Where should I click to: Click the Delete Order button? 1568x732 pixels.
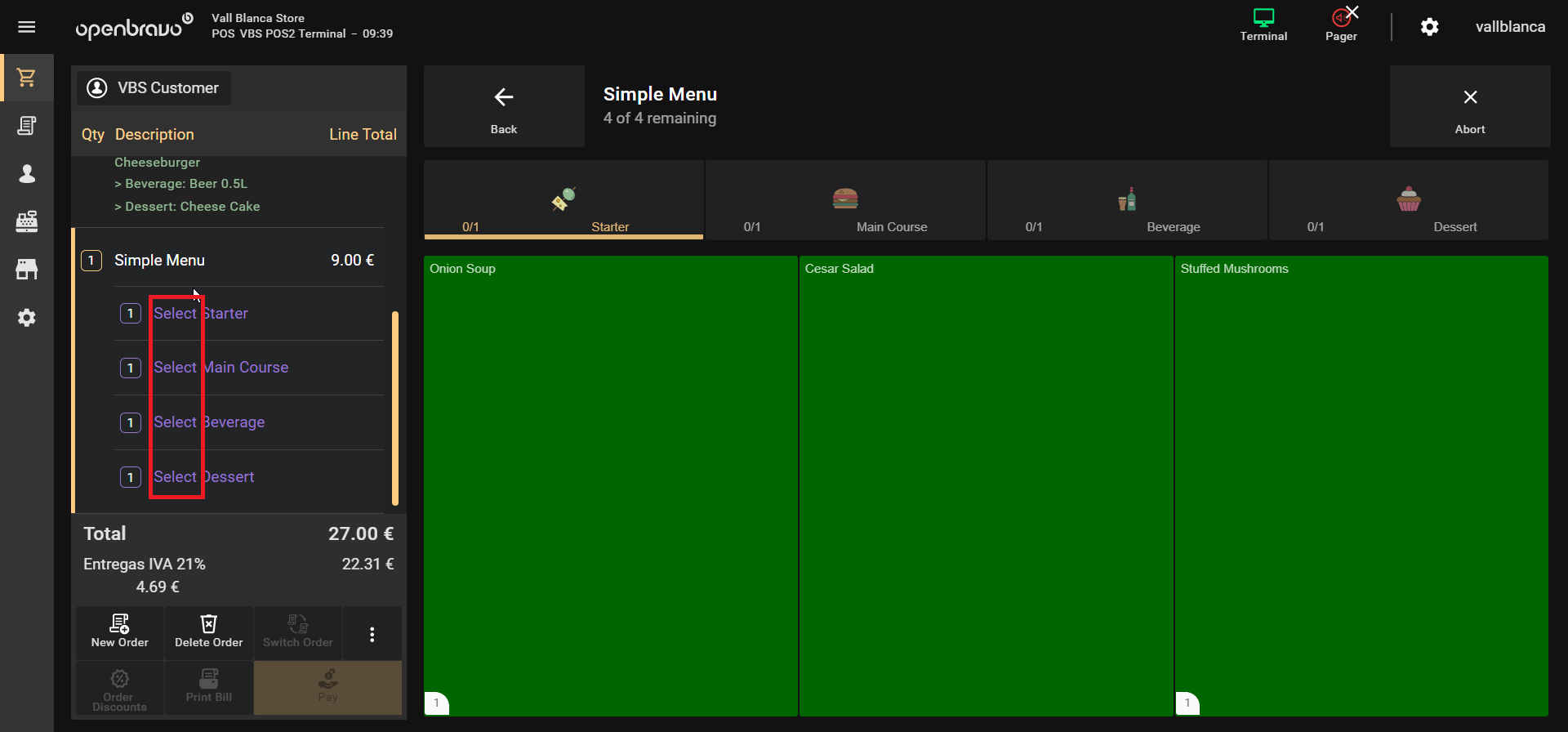click(209, 632)
